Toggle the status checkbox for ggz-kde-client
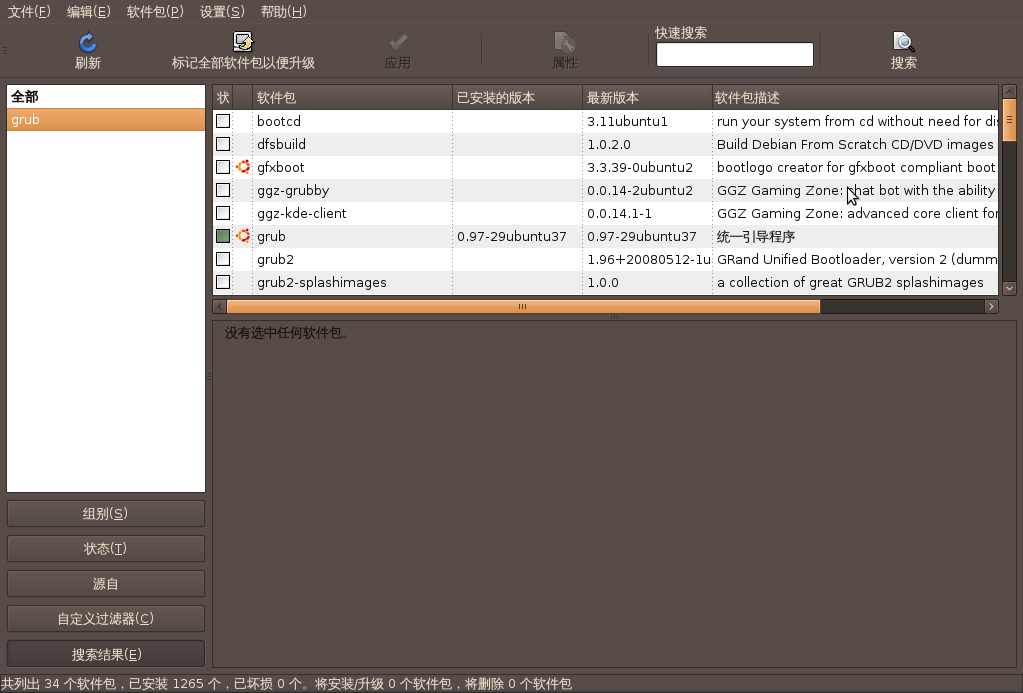This screenshot has width=1023, height=693. pyautogui.click(x=223, y=213)
